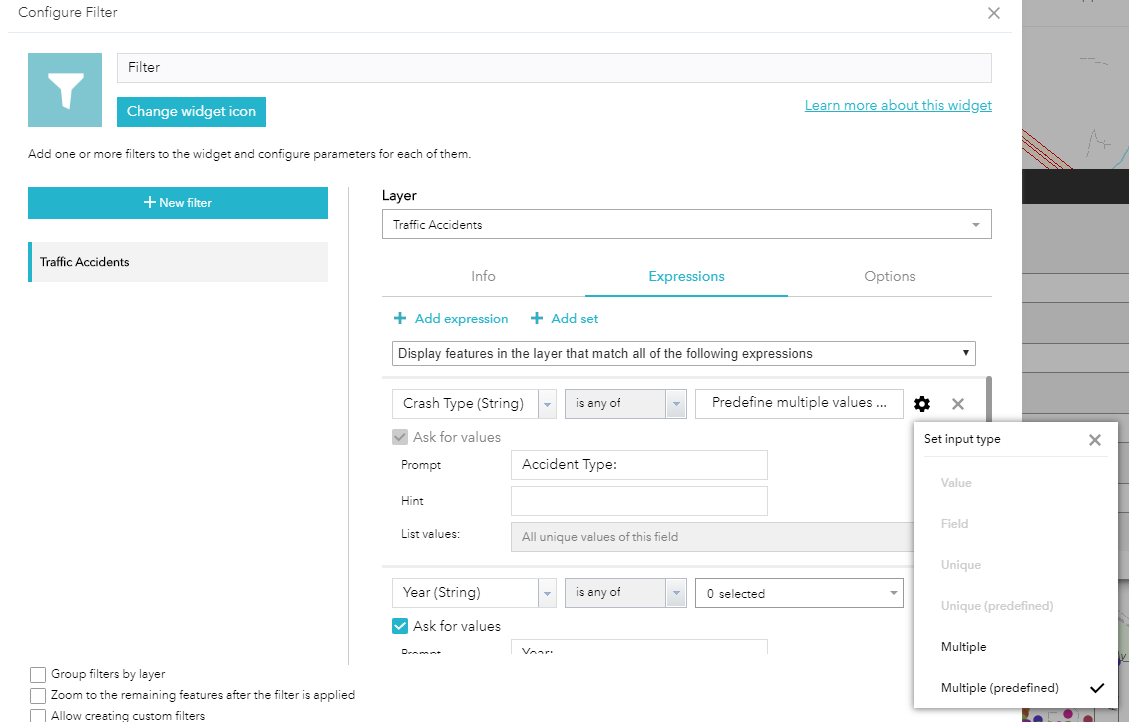Open input type settings gear icon
This screenshot has height=722, width=1129.
click(922, 404)
